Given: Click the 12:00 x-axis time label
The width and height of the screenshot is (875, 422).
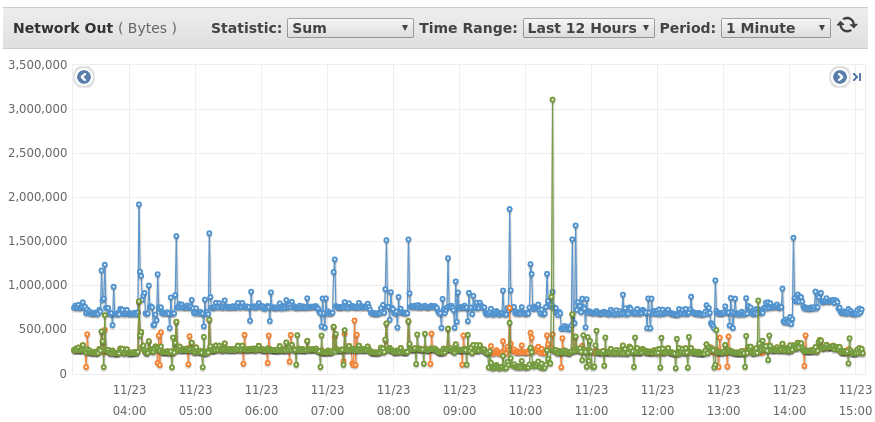Looking at the screenshot, I should [x=657, y=411].
